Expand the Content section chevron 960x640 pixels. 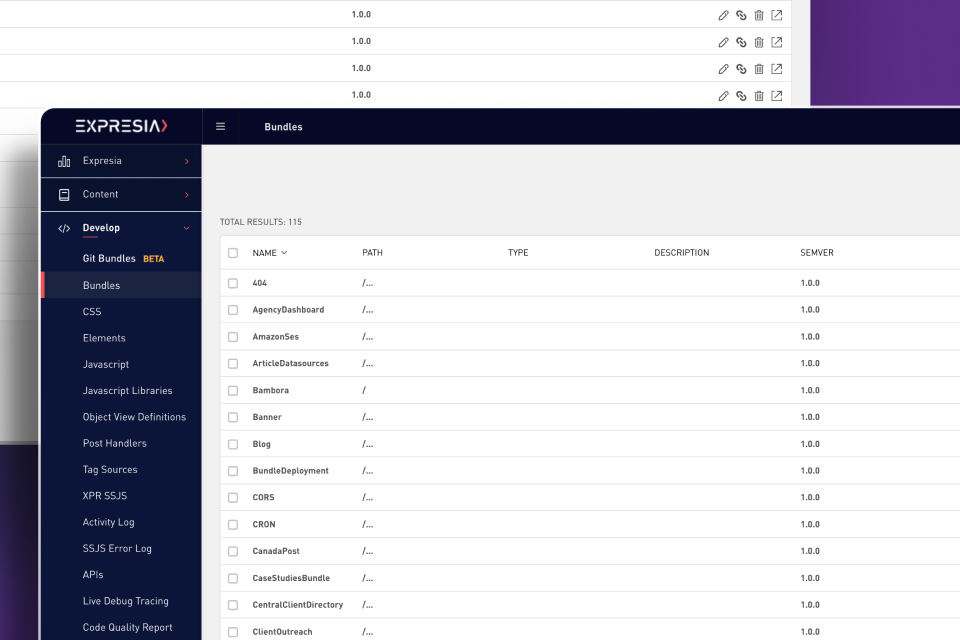187,195
